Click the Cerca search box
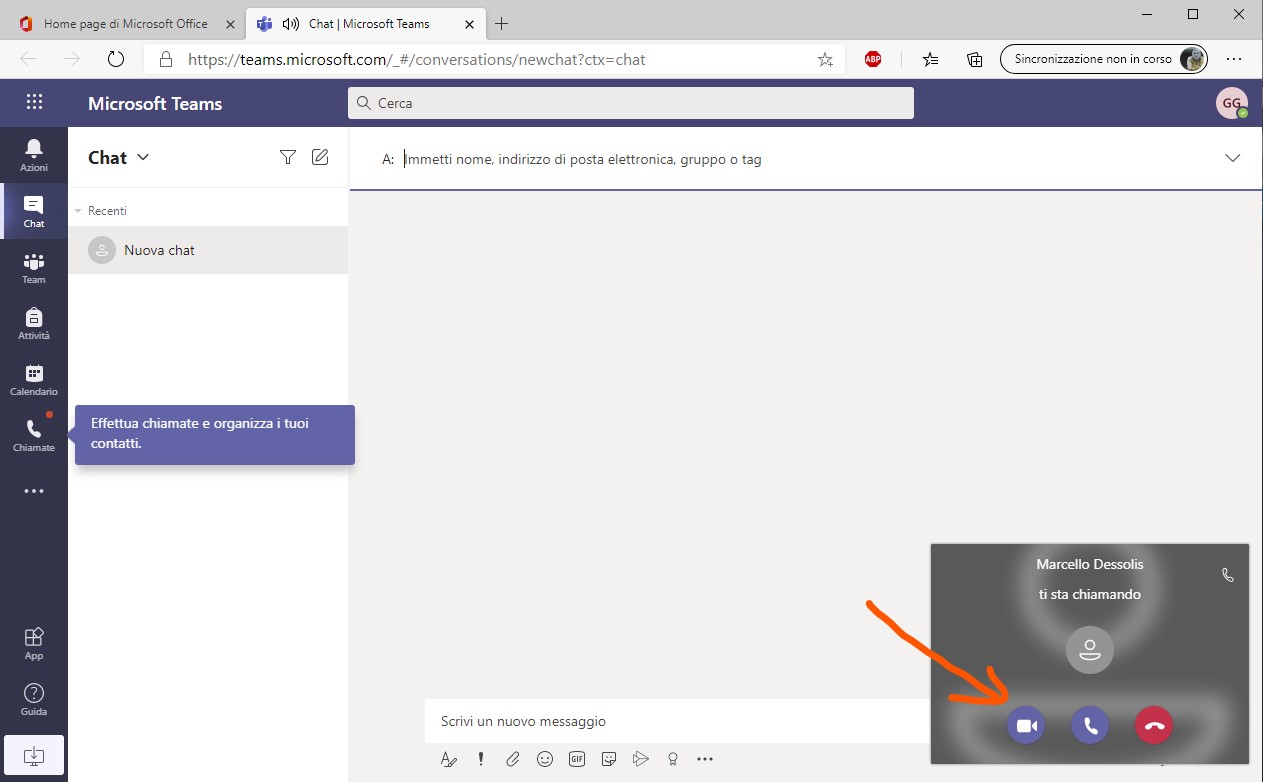Screen dimensions: 1263x782 pyautogui.click(x=631, y=103)
